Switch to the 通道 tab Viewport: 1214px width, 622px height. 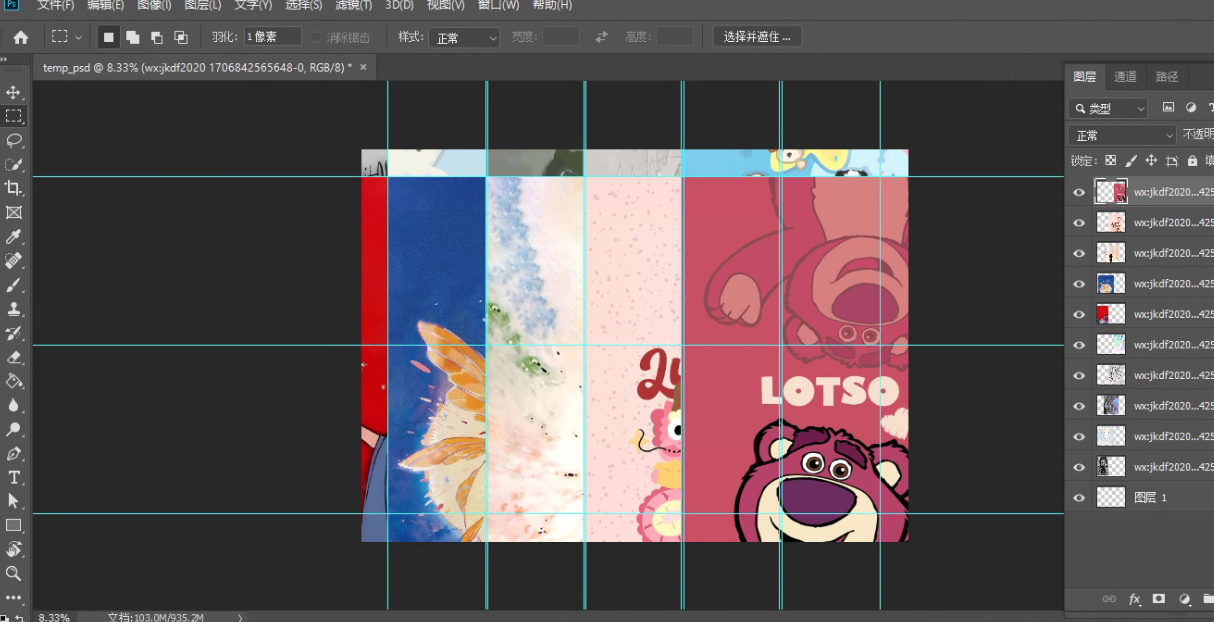click(x=1125, y=76)
